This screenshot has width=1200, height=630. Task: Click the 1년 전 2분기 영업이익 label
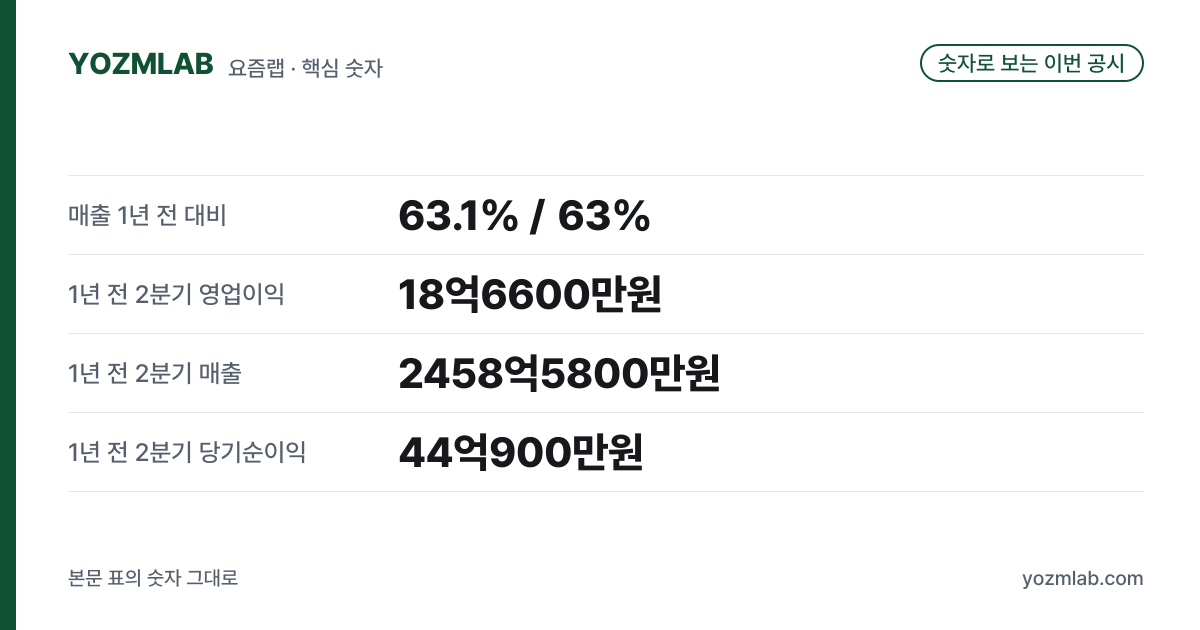(176, 294)
